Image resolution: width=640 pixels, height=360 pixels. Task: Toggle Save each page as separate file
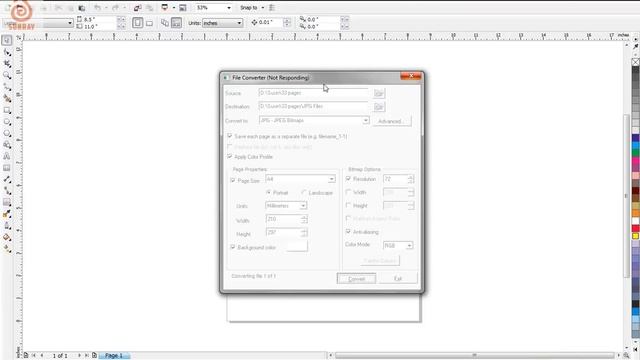click(x=230, y=136)
